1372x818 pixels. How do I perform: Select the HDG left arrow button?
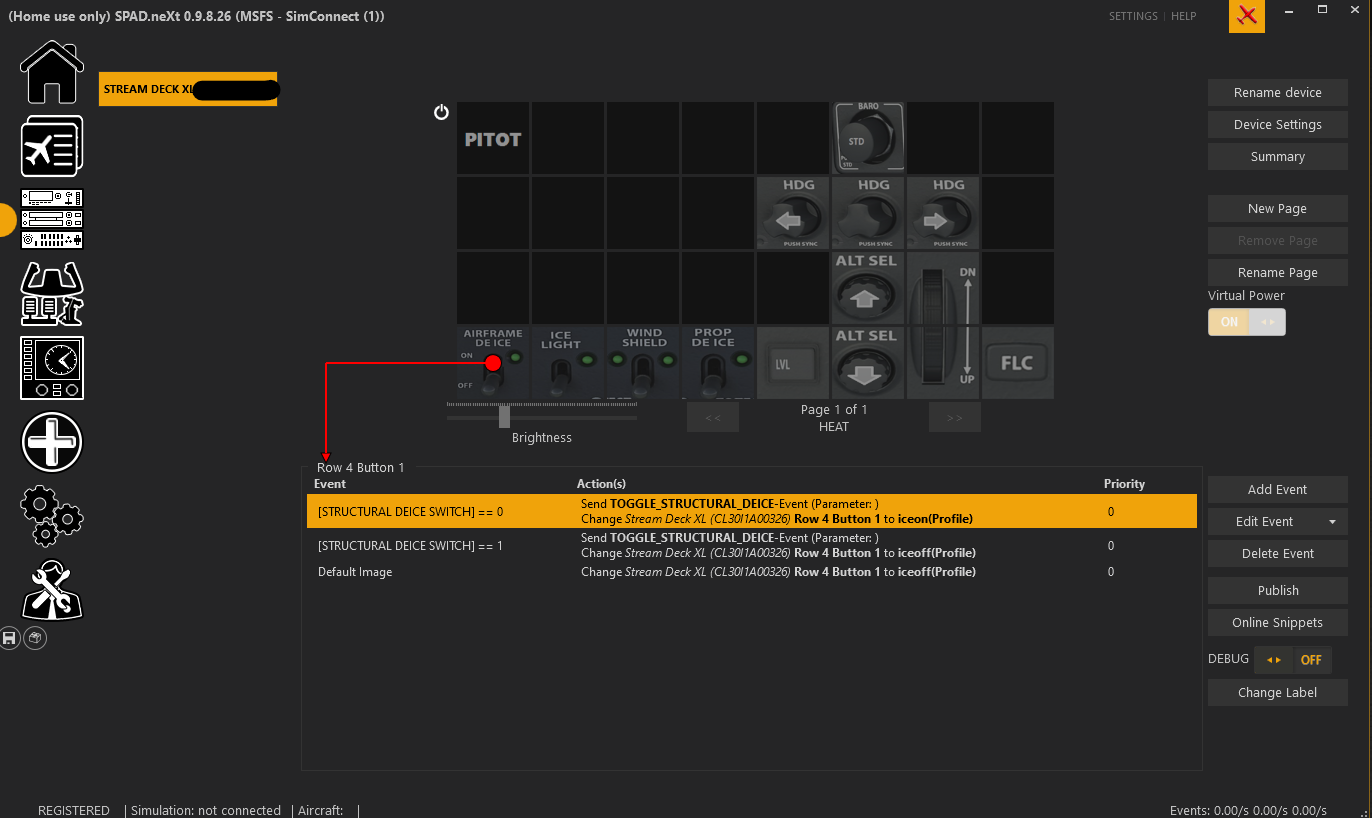coord(793,213)
